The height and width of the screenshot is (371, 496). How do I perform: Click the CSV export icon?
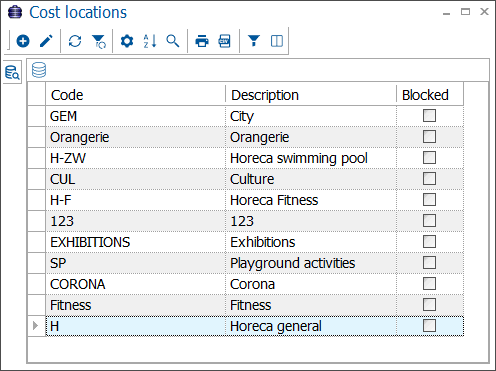tap(224, 41)
